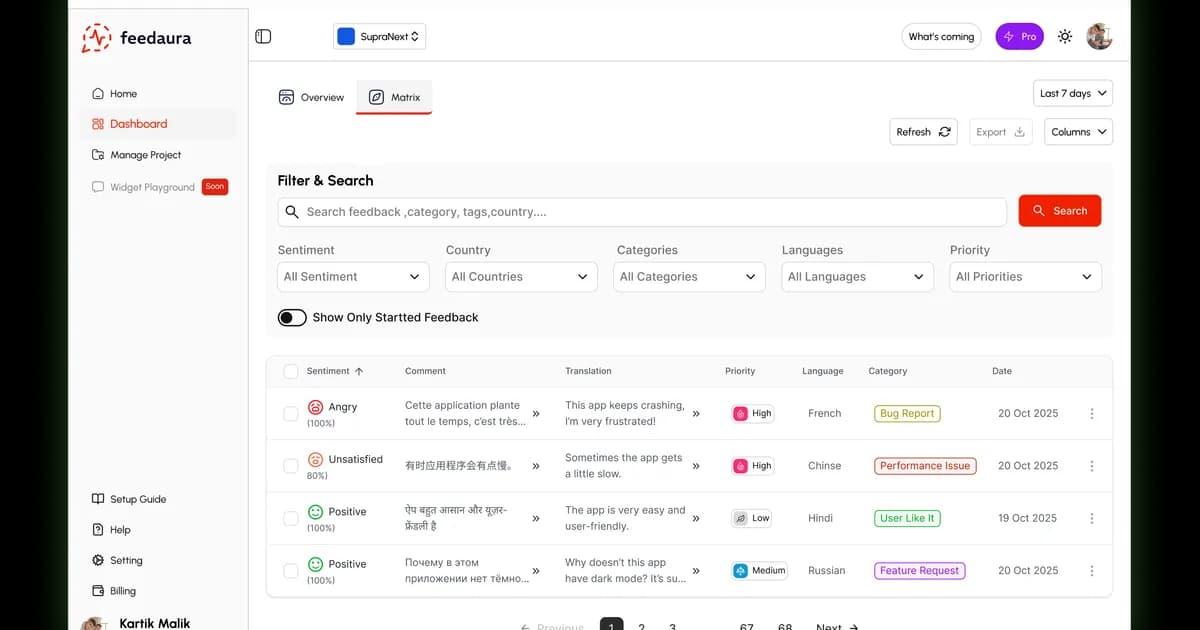Sort by the Sentiment column arrow
Screen dimensions: 1200x630
[x=359, y=371]
